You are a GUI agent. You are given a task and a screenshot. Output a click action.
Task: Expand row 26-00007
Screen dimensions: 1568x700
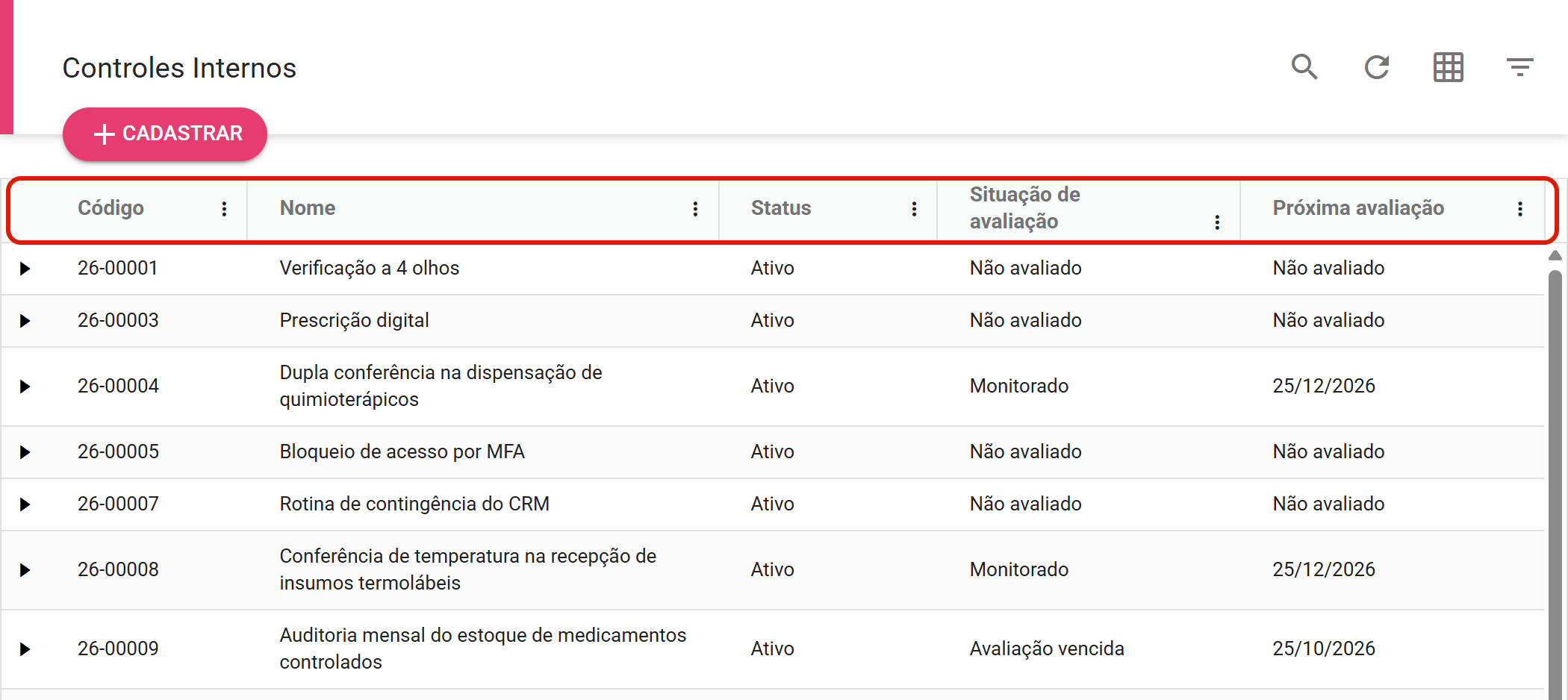click(x=25, y=504)
